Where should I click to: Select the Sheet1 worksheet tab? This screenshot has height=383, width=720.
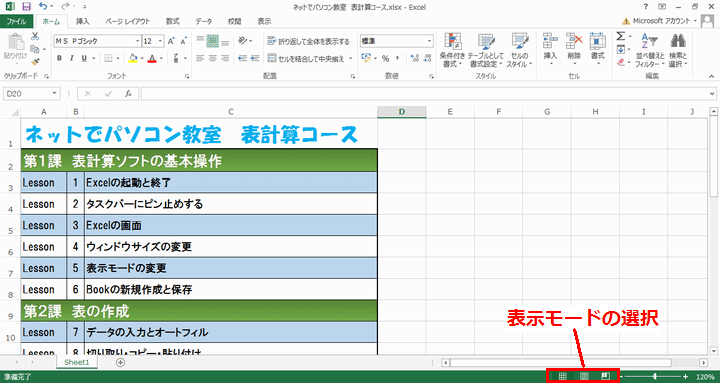77,362
